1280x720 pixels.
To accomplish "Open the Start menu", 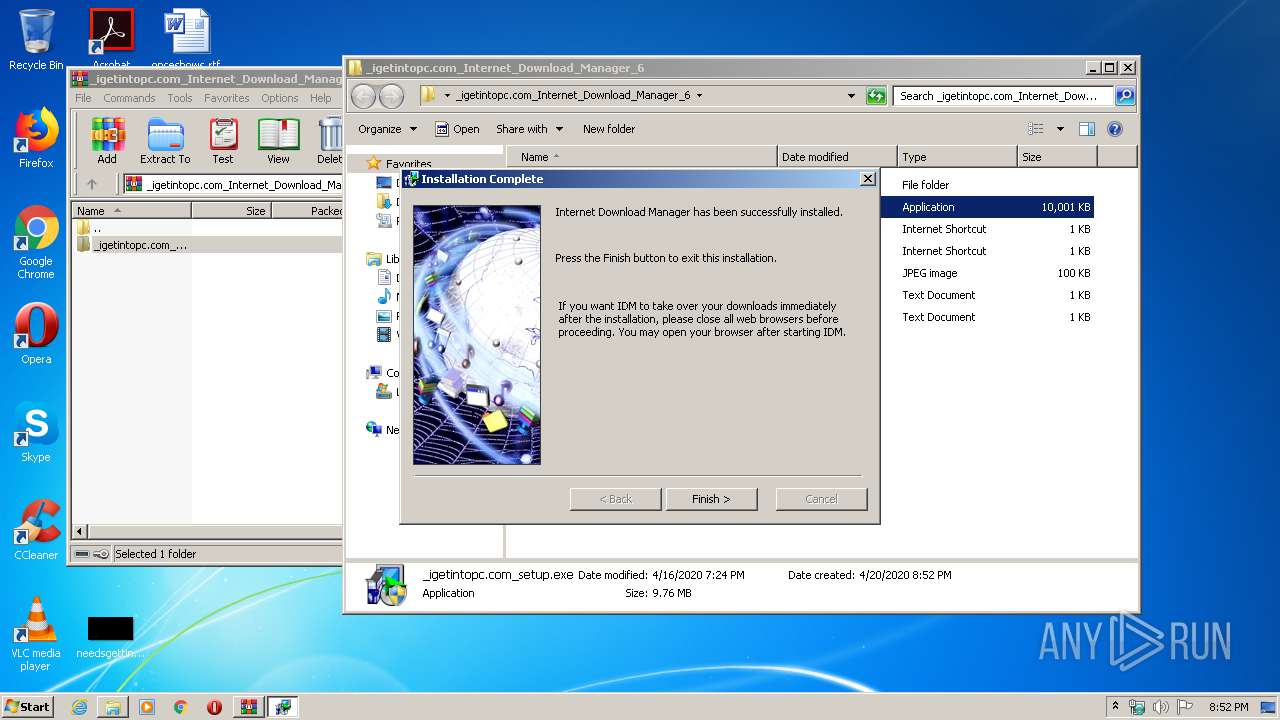I will pyautogui.click(x=27, y=707).
